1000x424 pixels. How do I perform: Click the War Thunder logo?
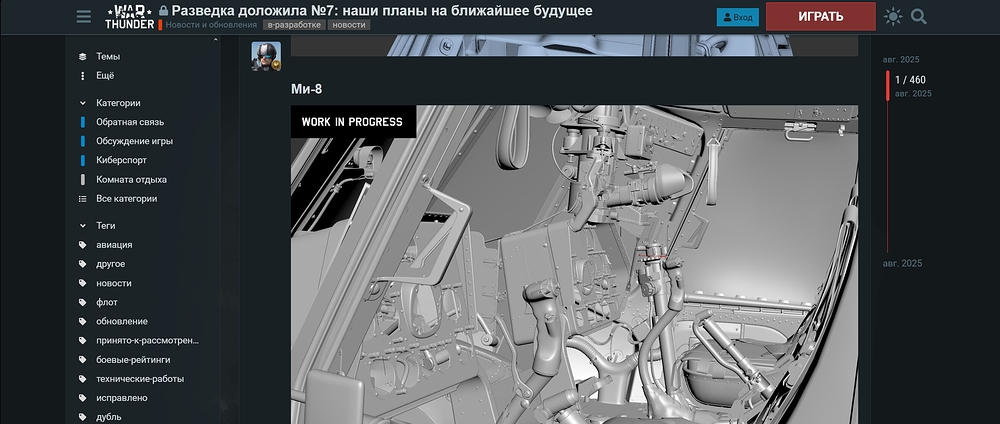click(x=129, y=17)
